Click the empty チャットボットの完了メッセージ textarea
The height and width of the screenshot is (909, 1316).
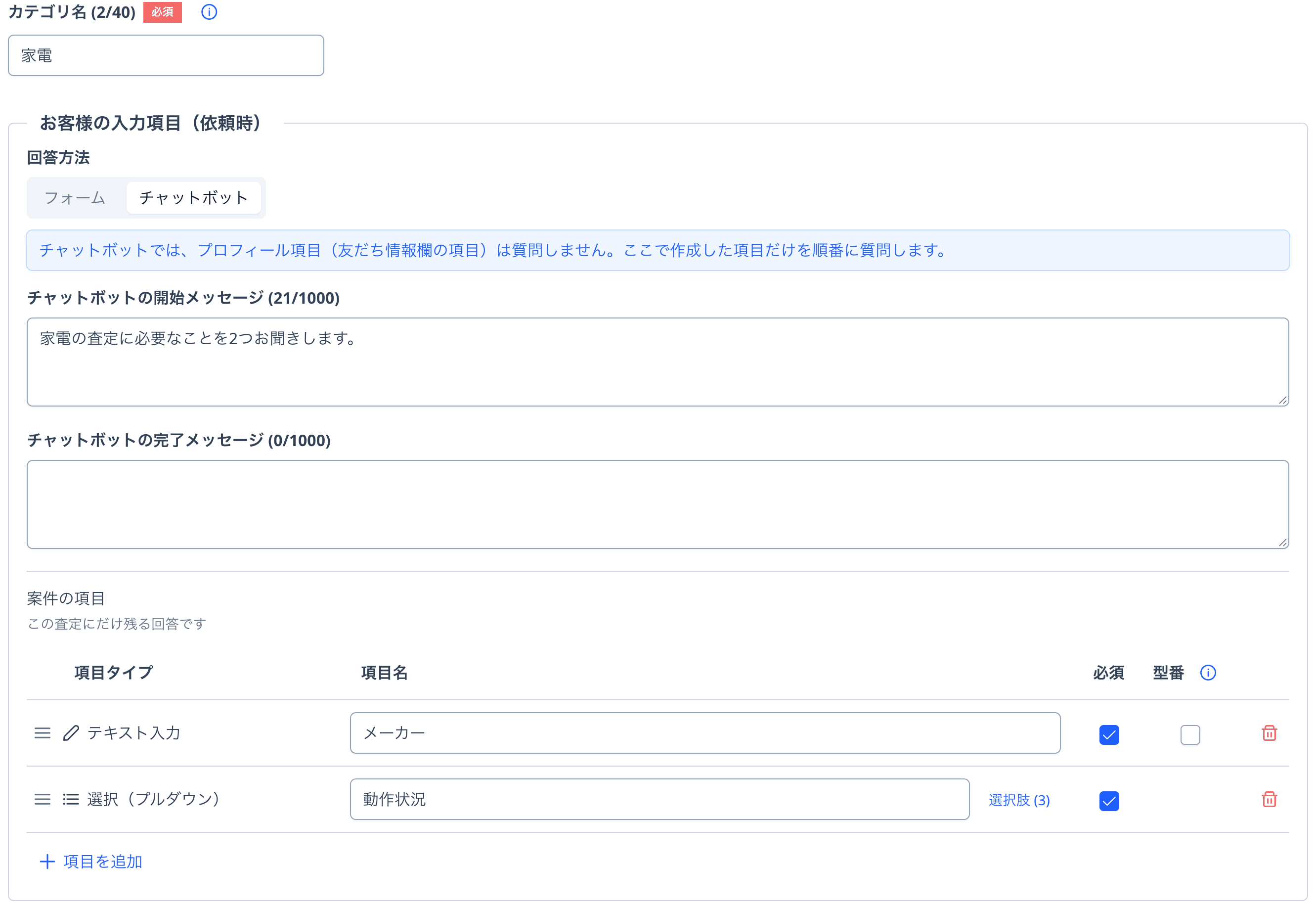[658, 504]
